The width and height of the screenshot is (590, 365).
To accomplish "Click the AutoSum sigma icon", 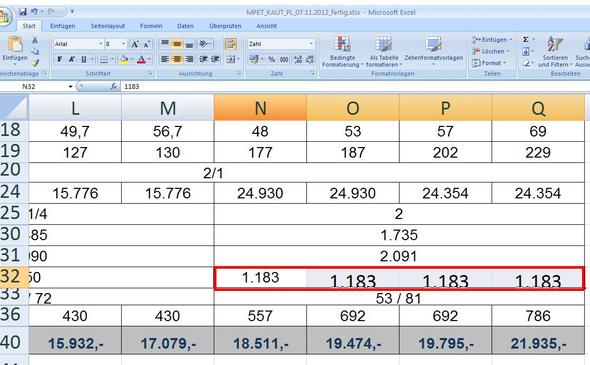I will pyautogui.click(x=526, y=40).
